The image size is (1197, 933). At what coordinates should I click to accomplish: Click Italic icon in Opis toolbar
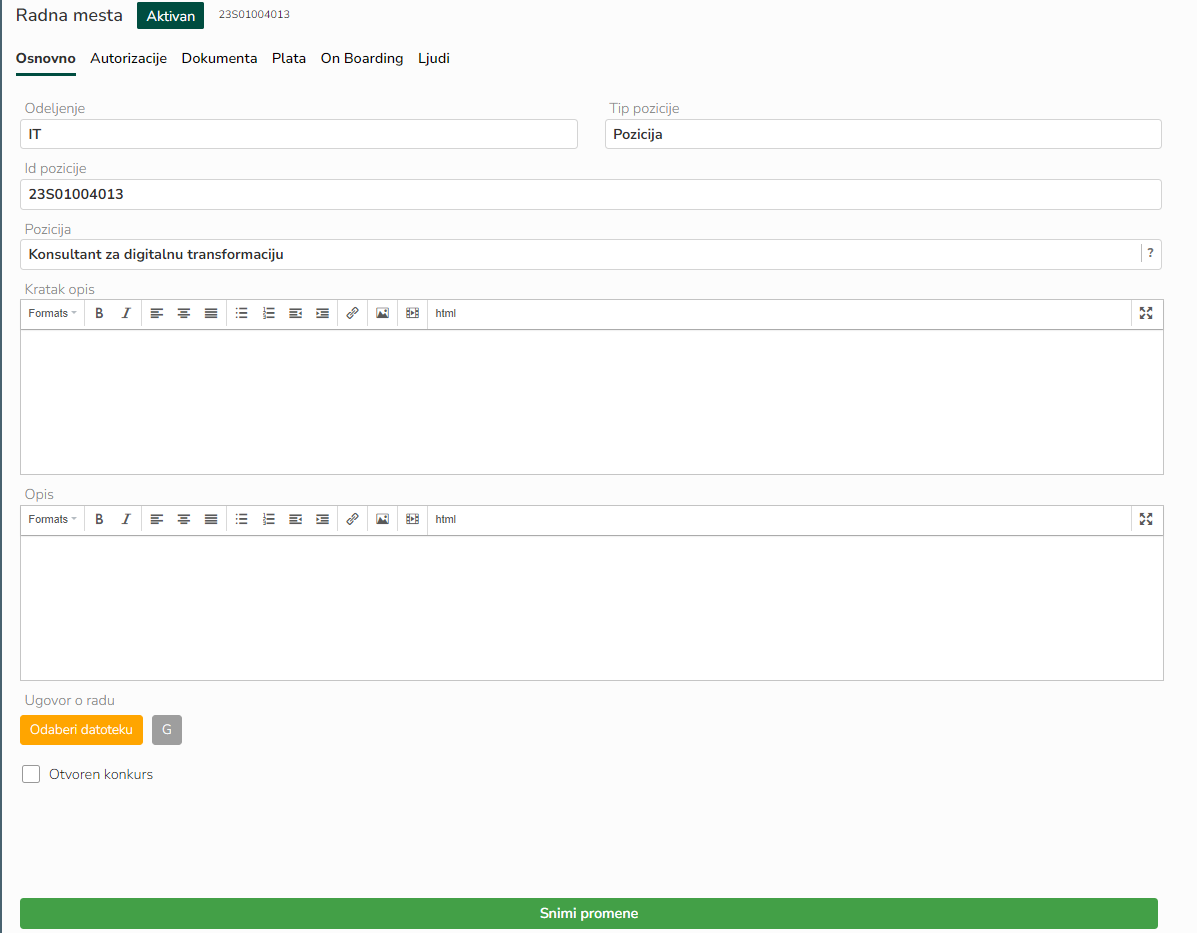pyautogui.click(x=126, y=519)
